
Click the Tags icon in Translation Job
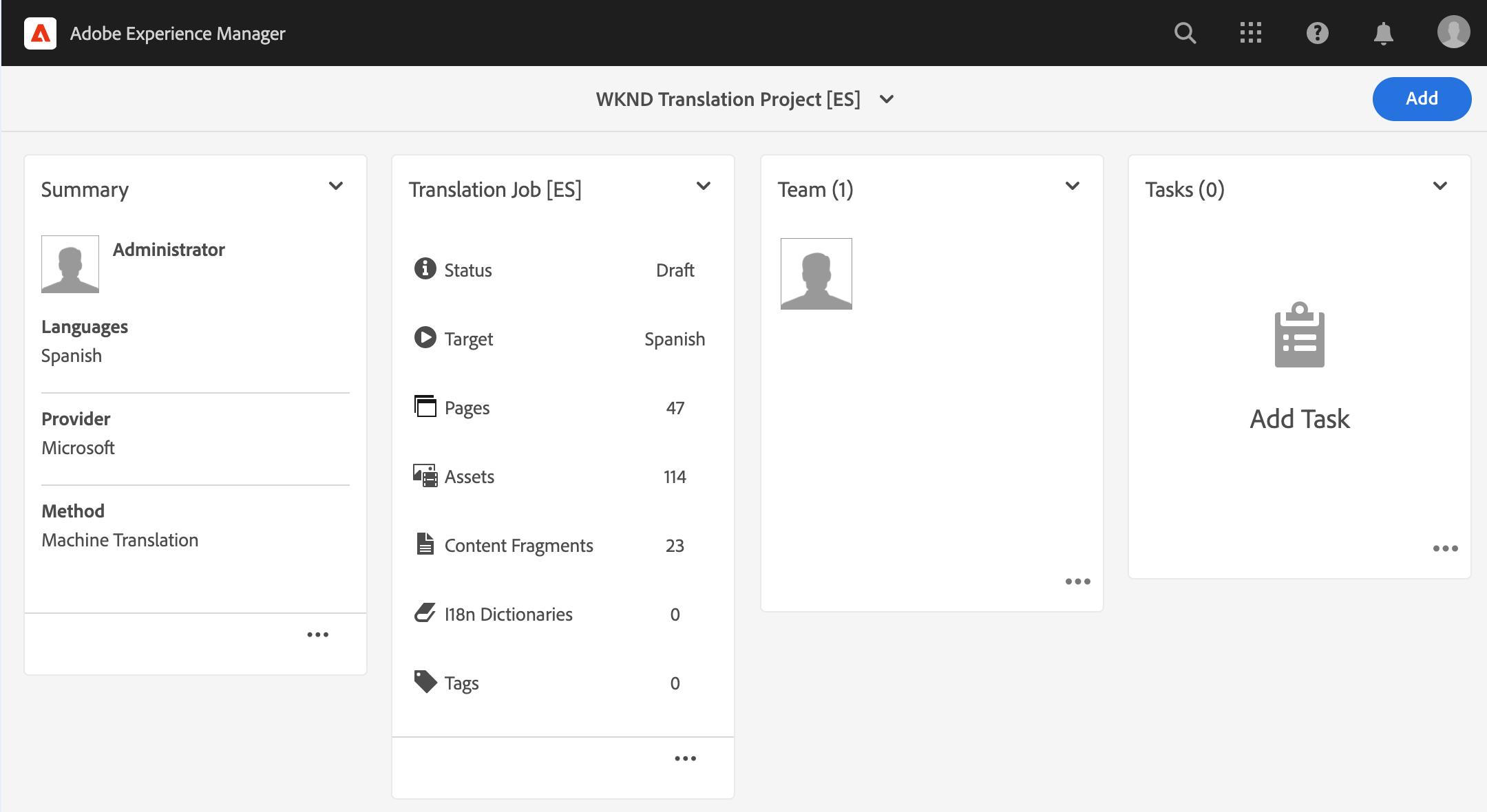[x=425, y=681]
